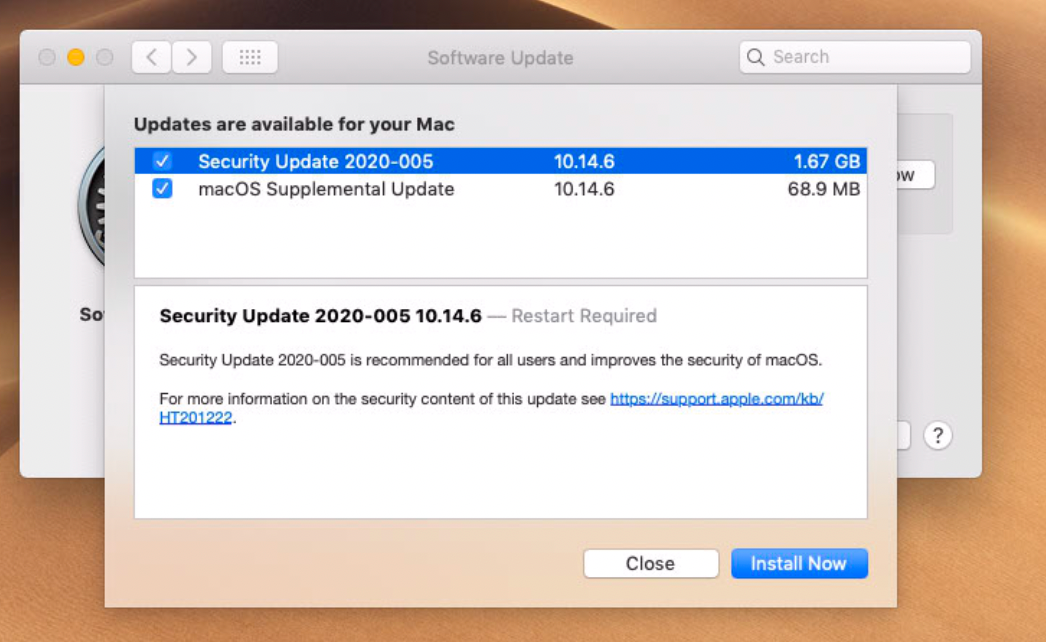Screen dimensions: 1046x642
Task: Click 10.14.6 version in Security Update row
Action: (x=584, y=162)
